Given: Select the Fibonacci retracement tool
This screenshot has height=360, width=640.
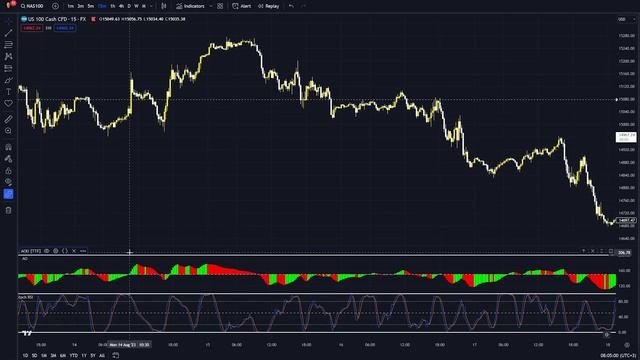Looking at the screenshot, I should [x=8, y=44].
